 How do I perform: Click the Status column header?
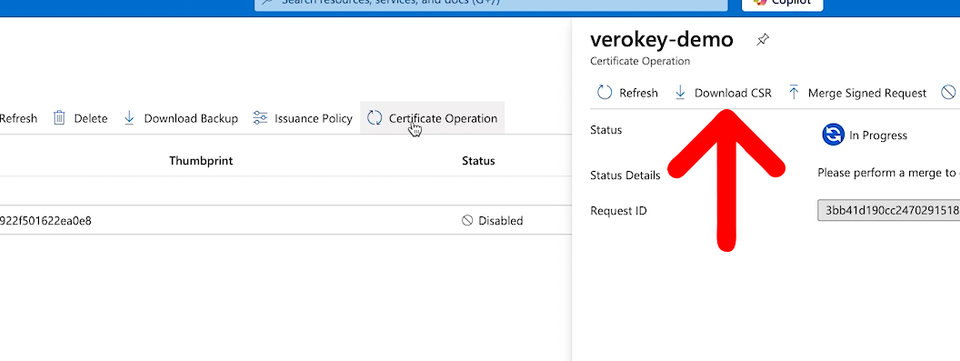tap(478, 161)
